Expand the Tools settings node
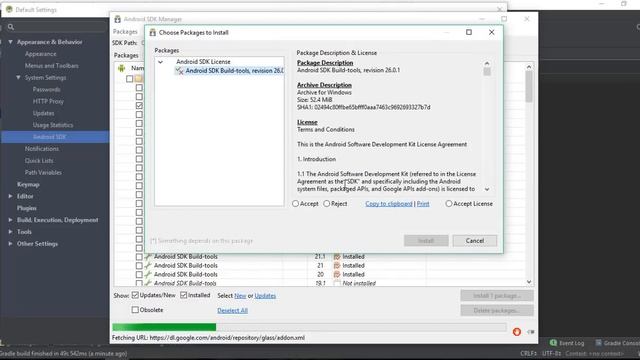640x360 pixels. [10, 232]
